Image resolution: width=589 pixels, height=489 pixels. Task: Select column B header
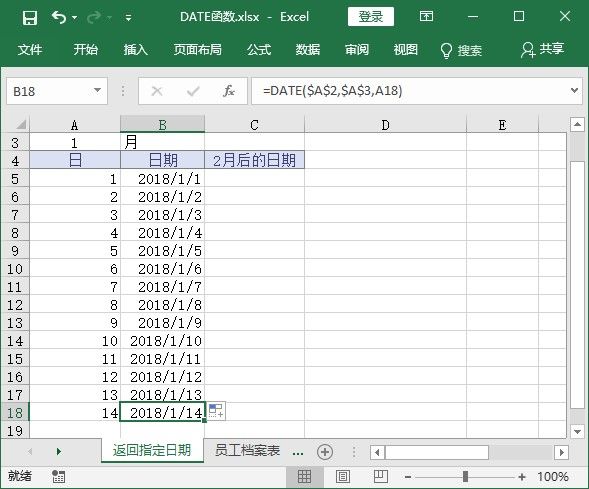162,125
